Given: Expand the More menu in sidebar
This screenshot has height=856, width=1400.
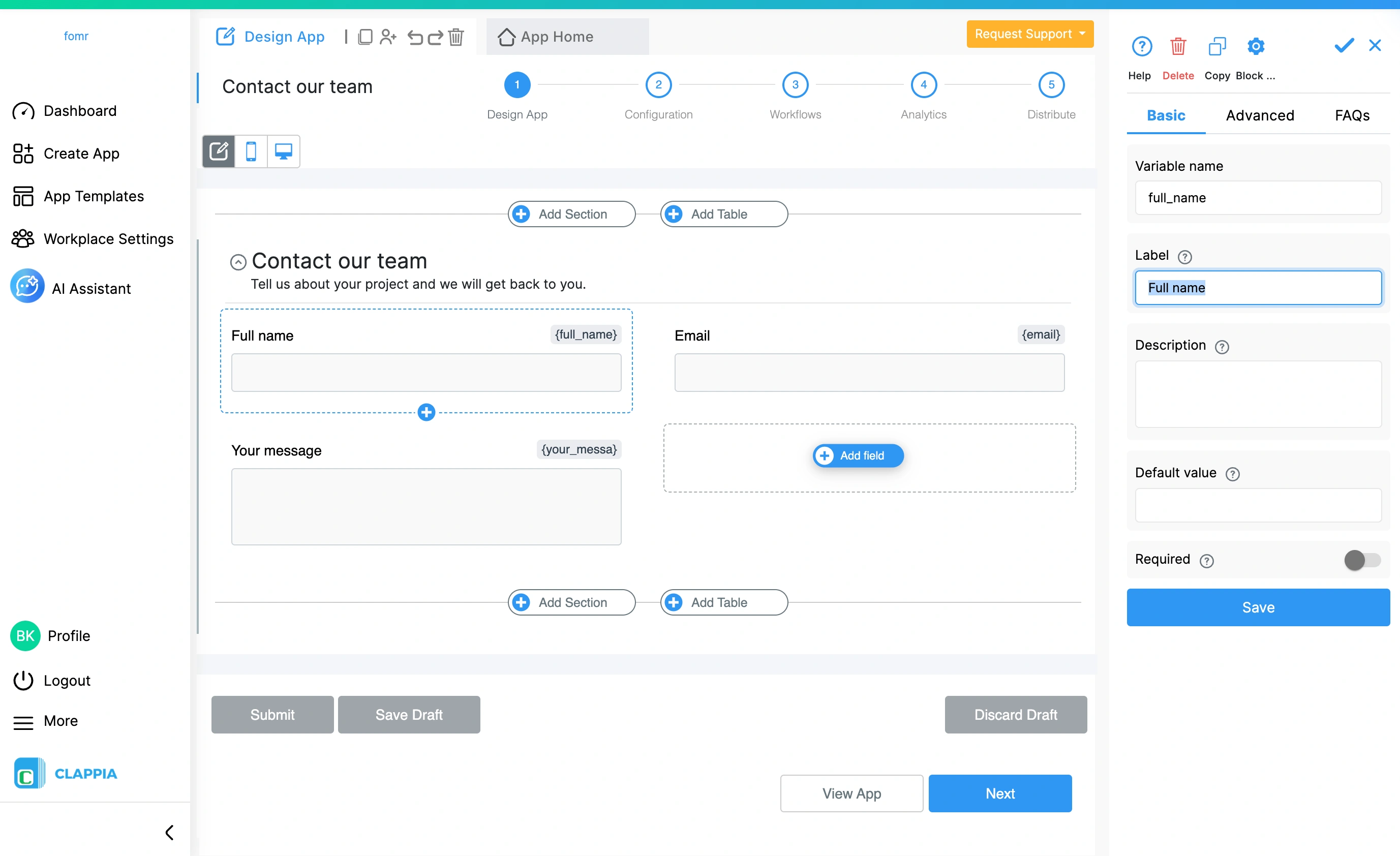Looking at the screenshot, I should coord(45,721).
